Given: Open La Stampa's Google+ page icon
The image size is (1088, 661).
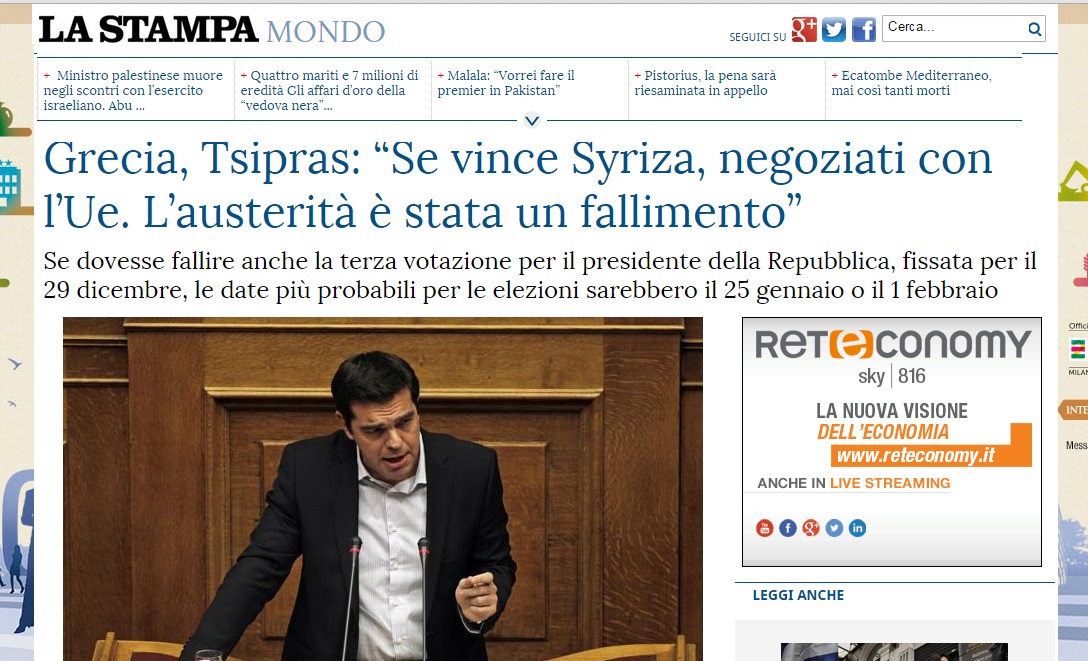Looking at the screenshot, I should [804, 29].
